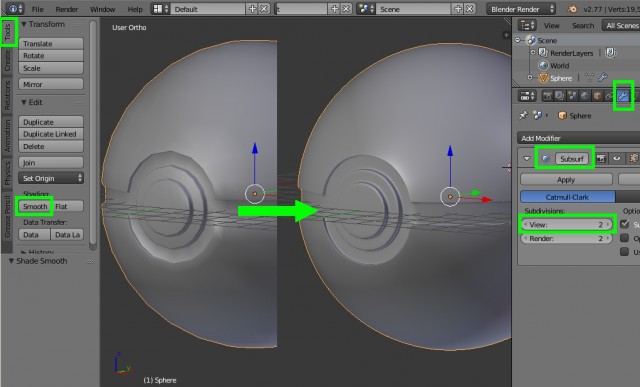Adjust the Render subdivisions field

coord(567,238)
